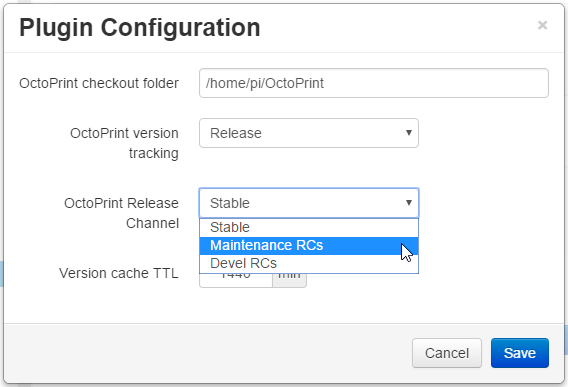The image size is (568, 387).
Task: Pick the Maintenance RCs release channel option
Action: click(309, 246)
